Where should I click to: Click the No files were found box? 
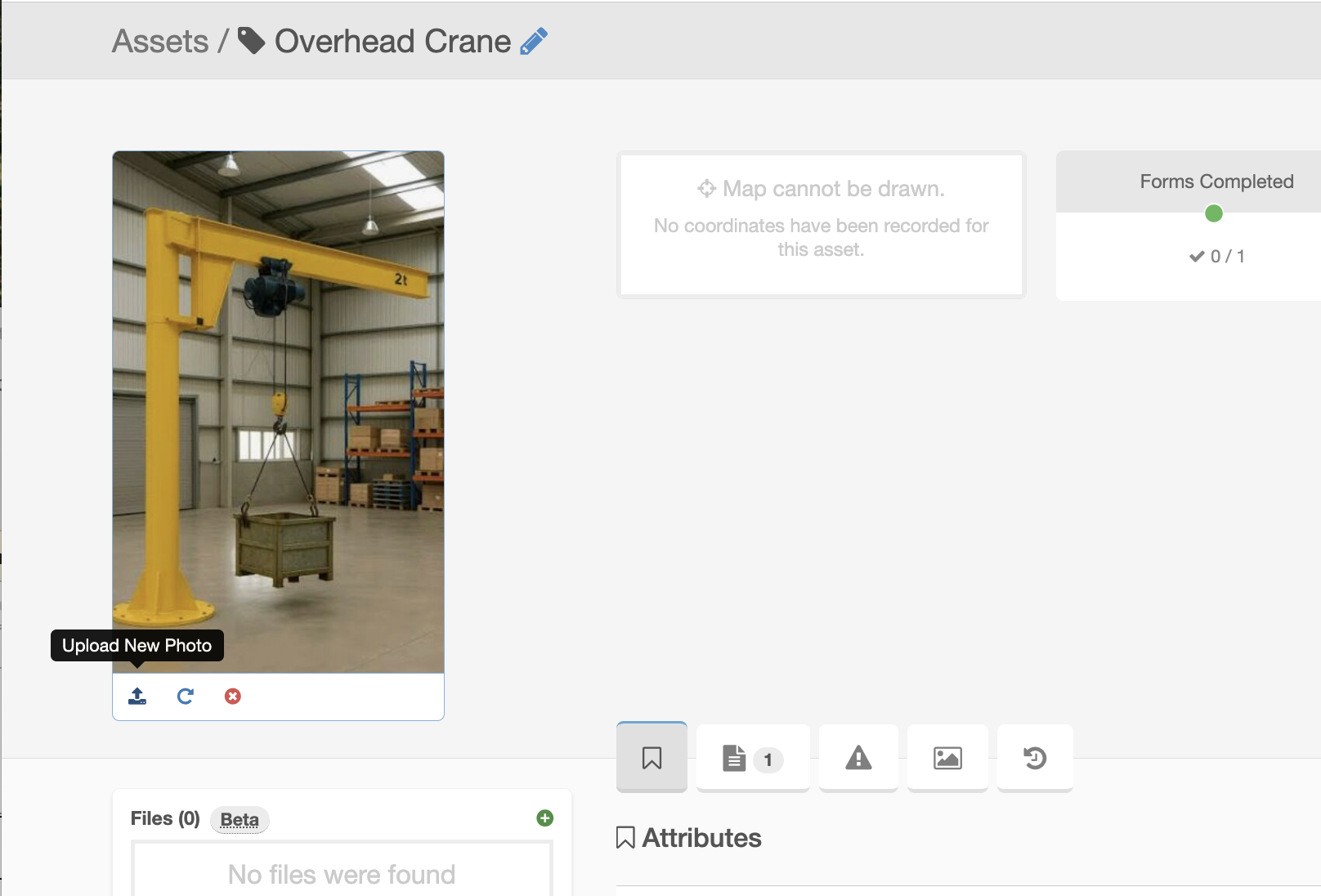342,871
